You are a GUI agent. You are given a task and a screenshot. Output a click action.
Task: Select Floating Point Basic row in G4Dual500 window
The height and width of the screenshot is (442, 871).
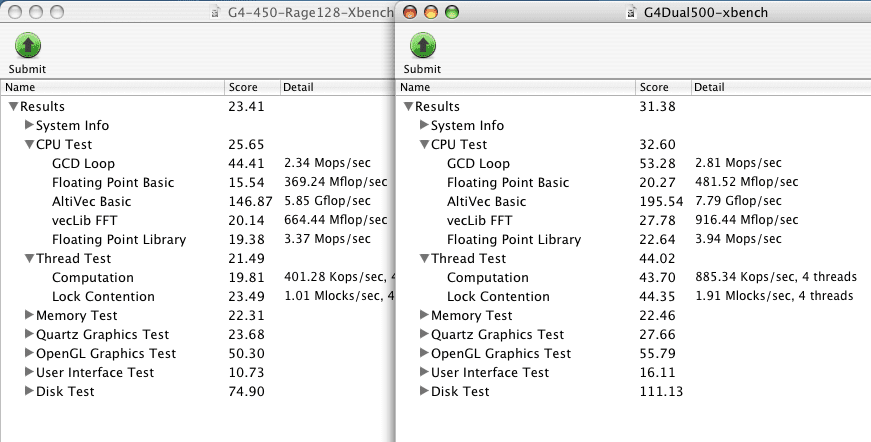pyautogui.click(x=634, y=182)
